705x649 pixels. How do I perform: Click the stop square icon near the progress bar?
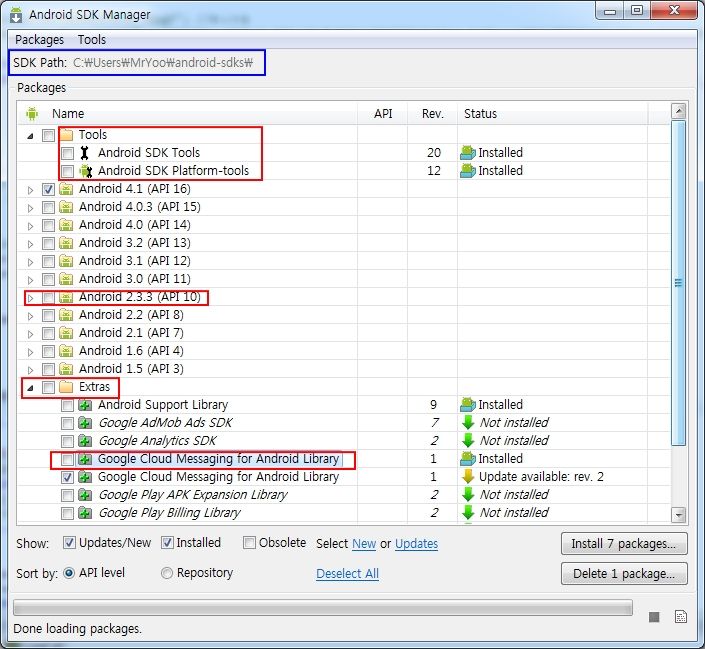click(x=654, y=617)
